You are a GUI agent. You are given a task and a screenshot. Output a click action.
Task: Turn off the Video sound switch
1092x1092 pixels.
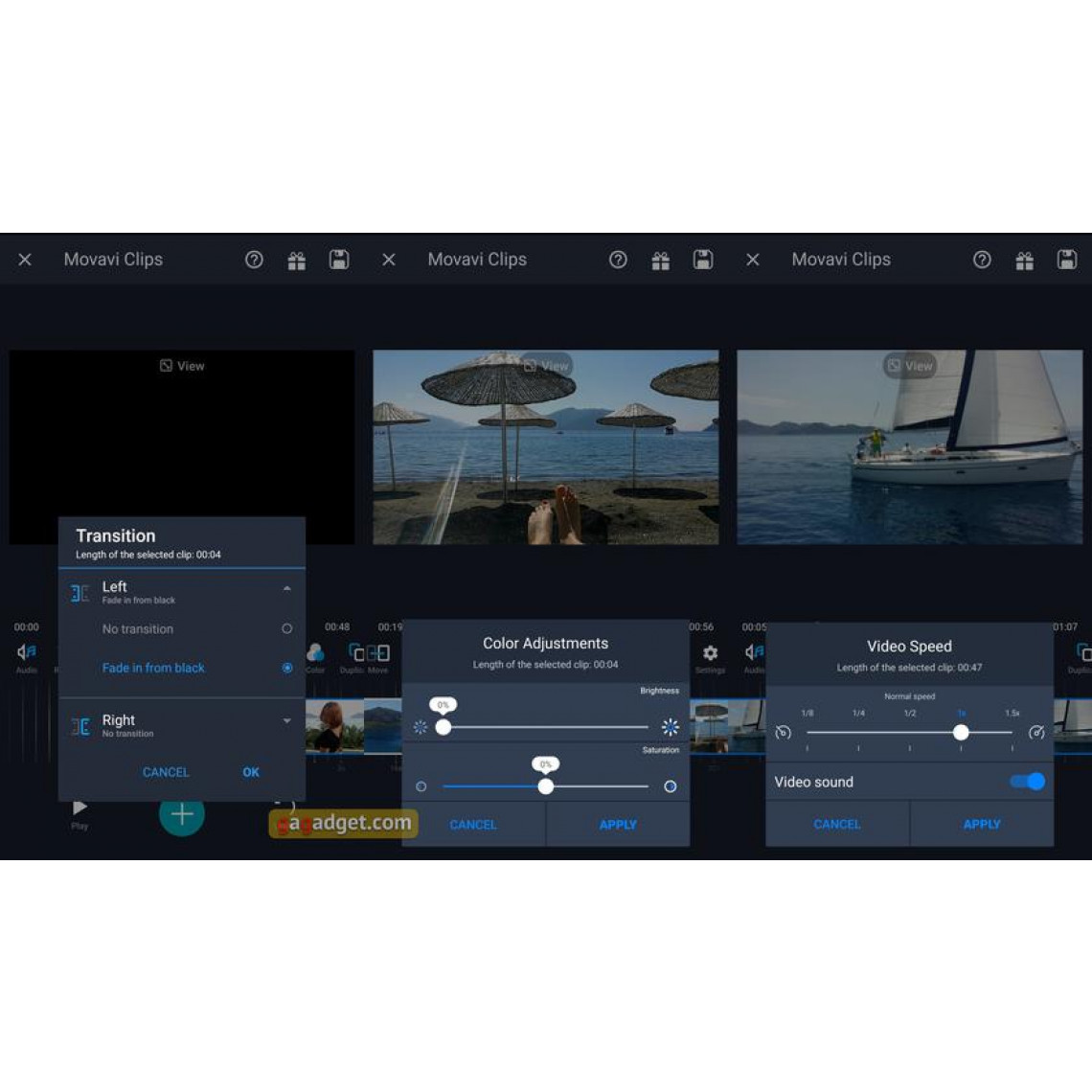(x=1028, y=782)
